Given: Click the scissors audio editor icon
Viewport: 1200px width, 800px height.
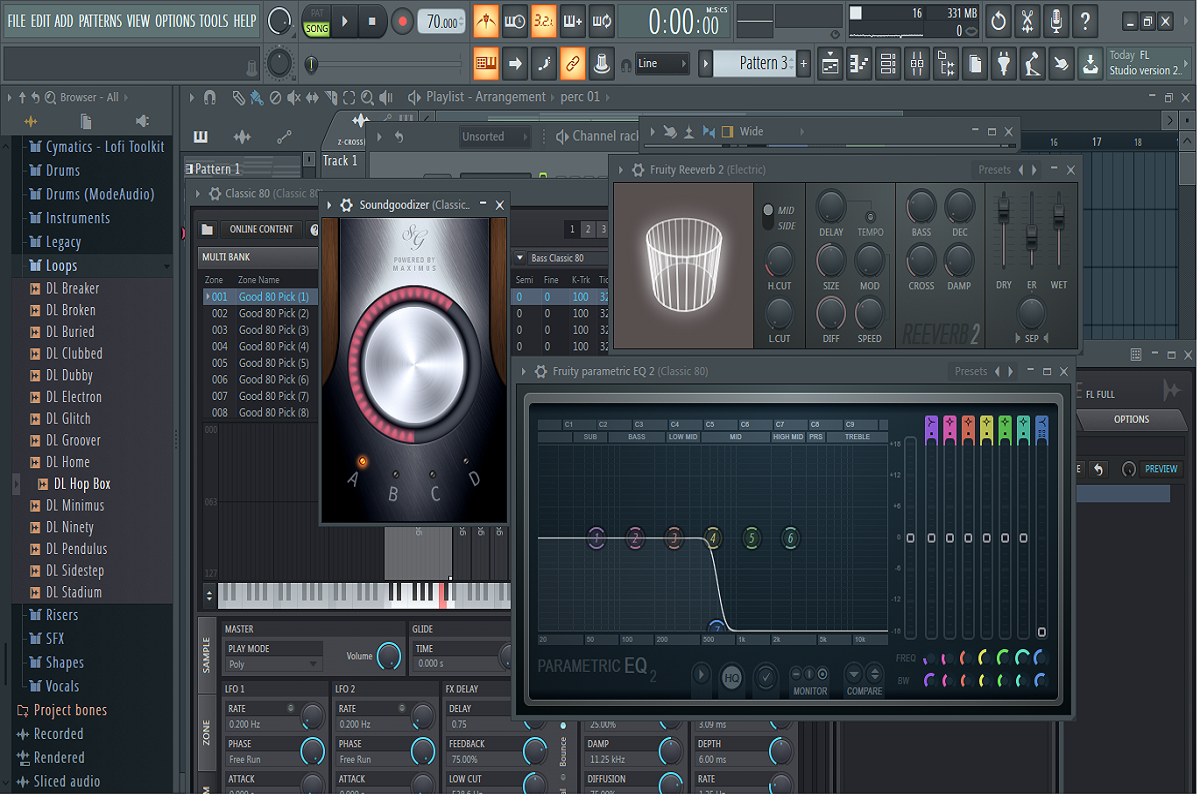Looking at the screenshot, I should (x=1027, y=21).
